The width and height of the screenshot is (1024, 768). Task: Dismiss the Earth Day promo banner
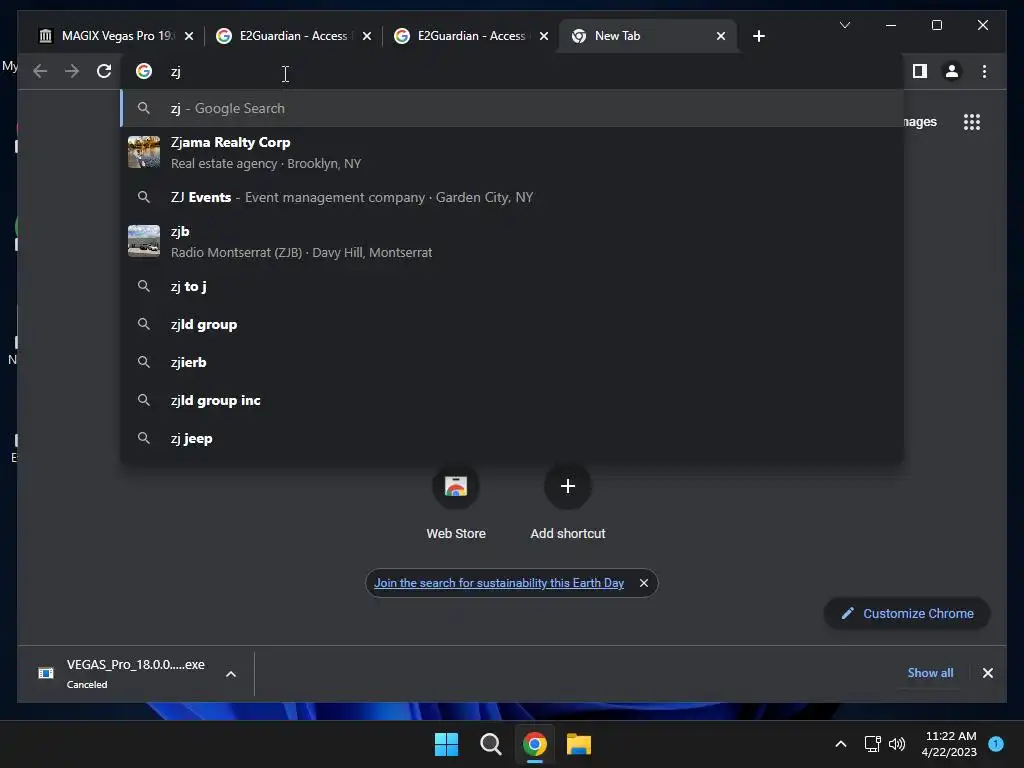[x=644, y=583]
